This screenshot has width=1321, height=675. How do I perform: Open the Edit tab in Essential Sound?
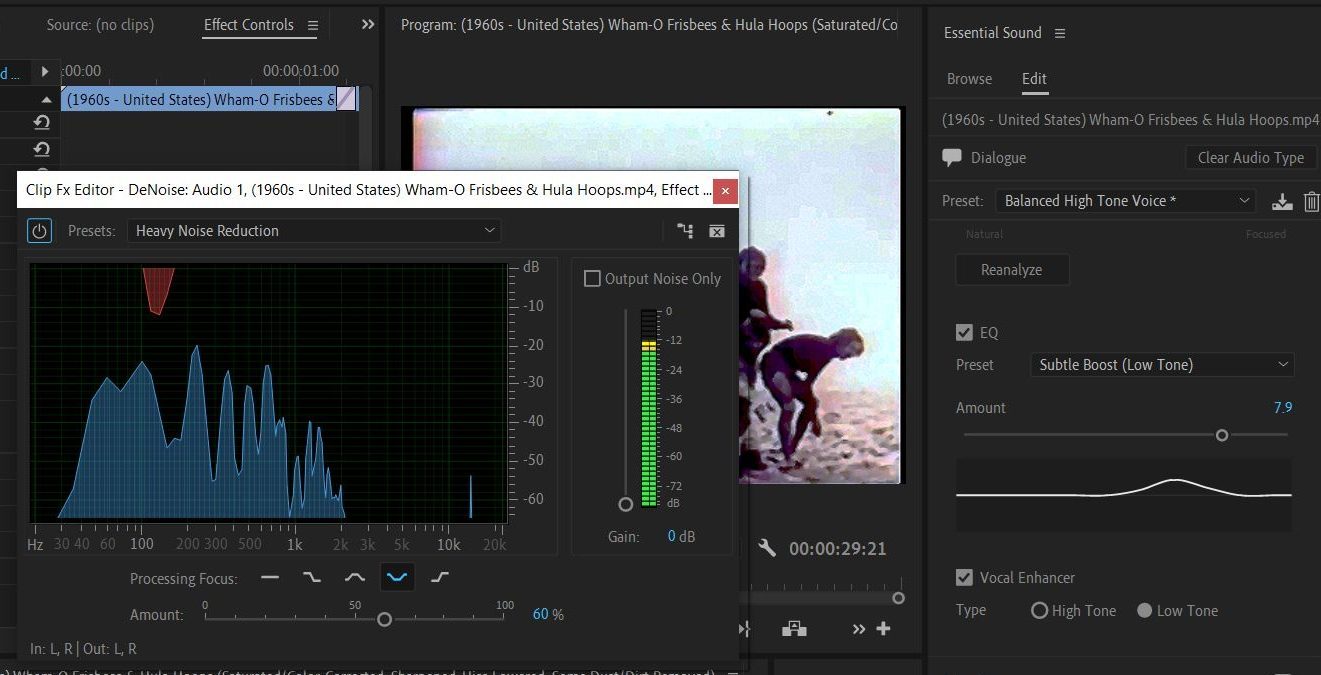pyautogui.click(x=1034, y=79)
